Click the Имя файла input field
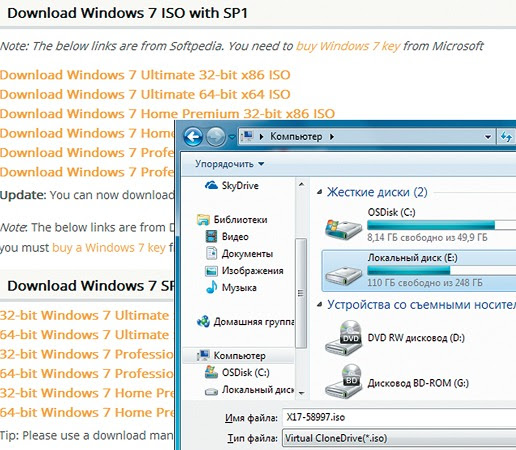 coord(399,417)
